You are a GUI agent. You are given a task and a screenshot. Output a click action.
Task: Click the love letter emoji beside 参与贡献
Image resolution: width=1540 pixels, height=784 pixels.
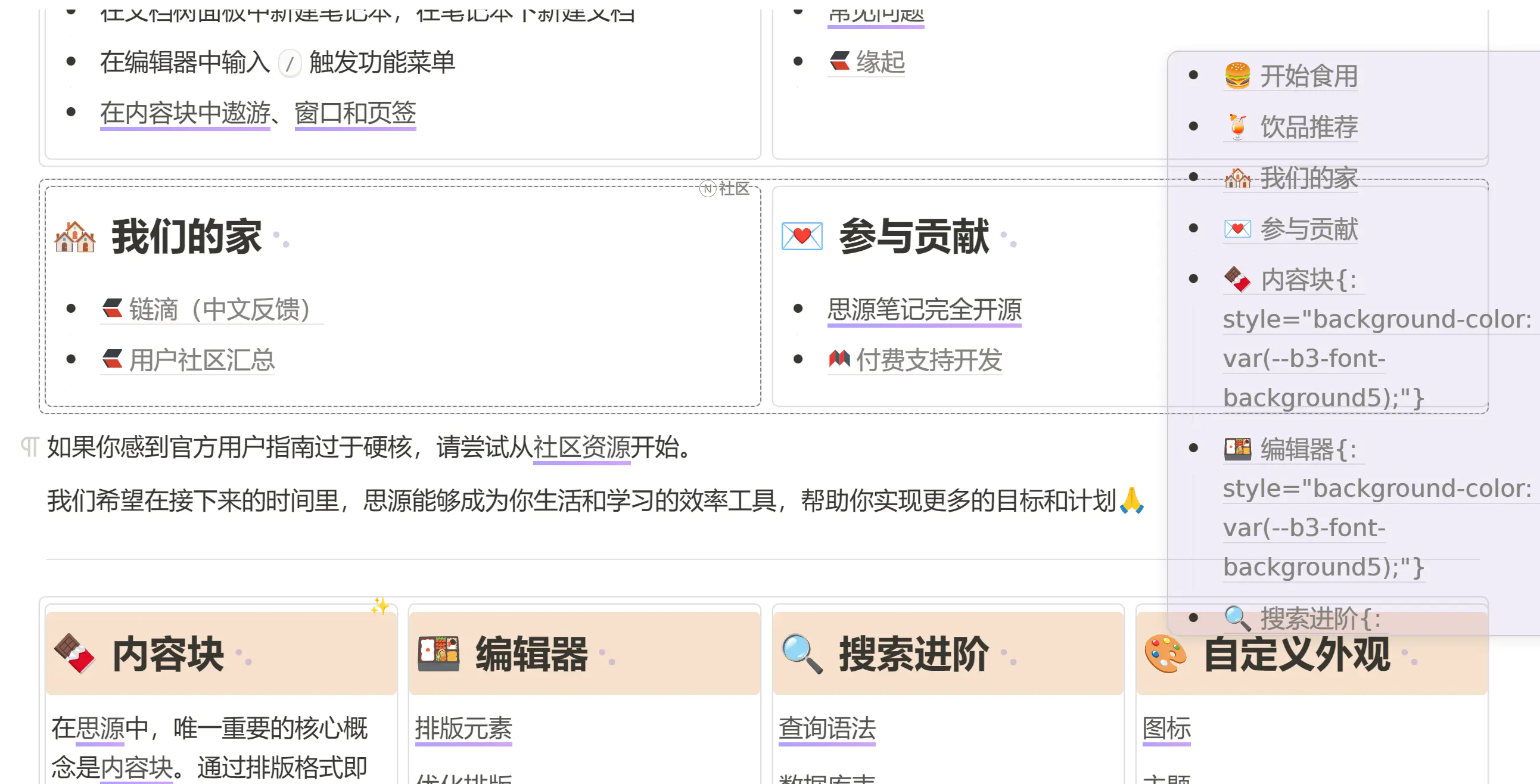point(802,237)
